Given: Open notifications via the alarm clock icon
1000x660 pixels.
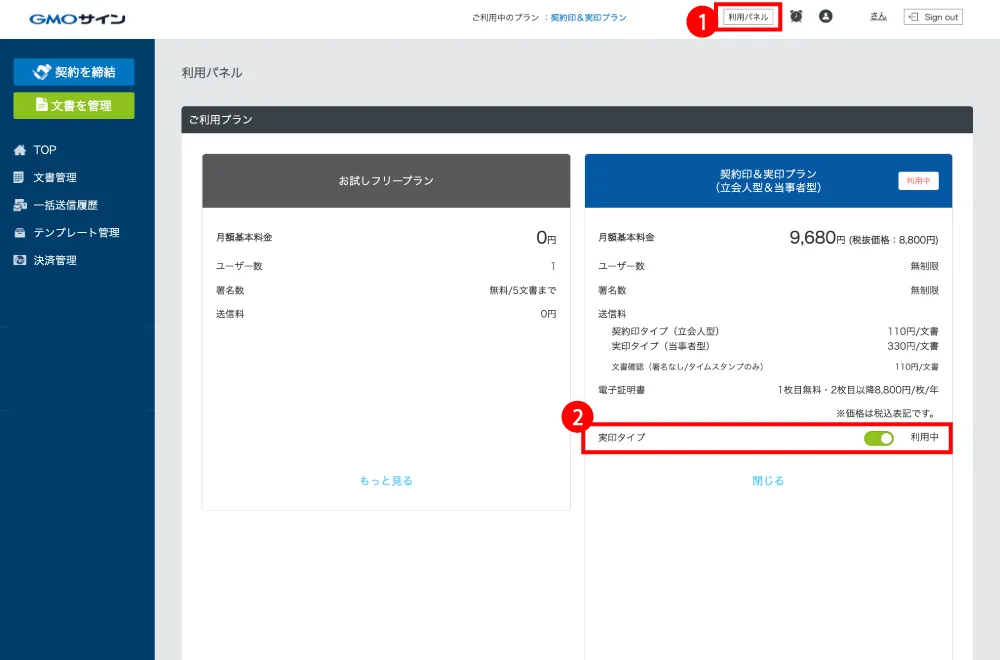Looking at the screenshot, I should click(x=797, y=16).
